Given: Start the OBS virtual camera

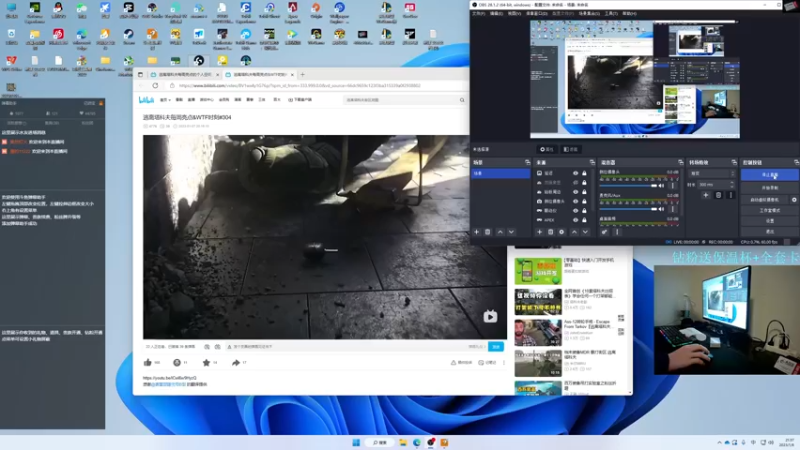Looking at the screenshot, I should point(764,200).
